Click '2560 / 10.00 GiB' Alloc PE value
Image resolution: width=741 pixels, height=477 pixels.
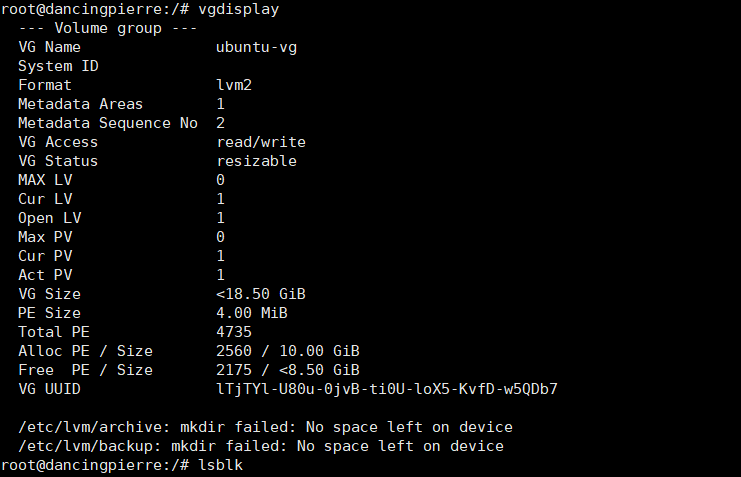(288, 351)
